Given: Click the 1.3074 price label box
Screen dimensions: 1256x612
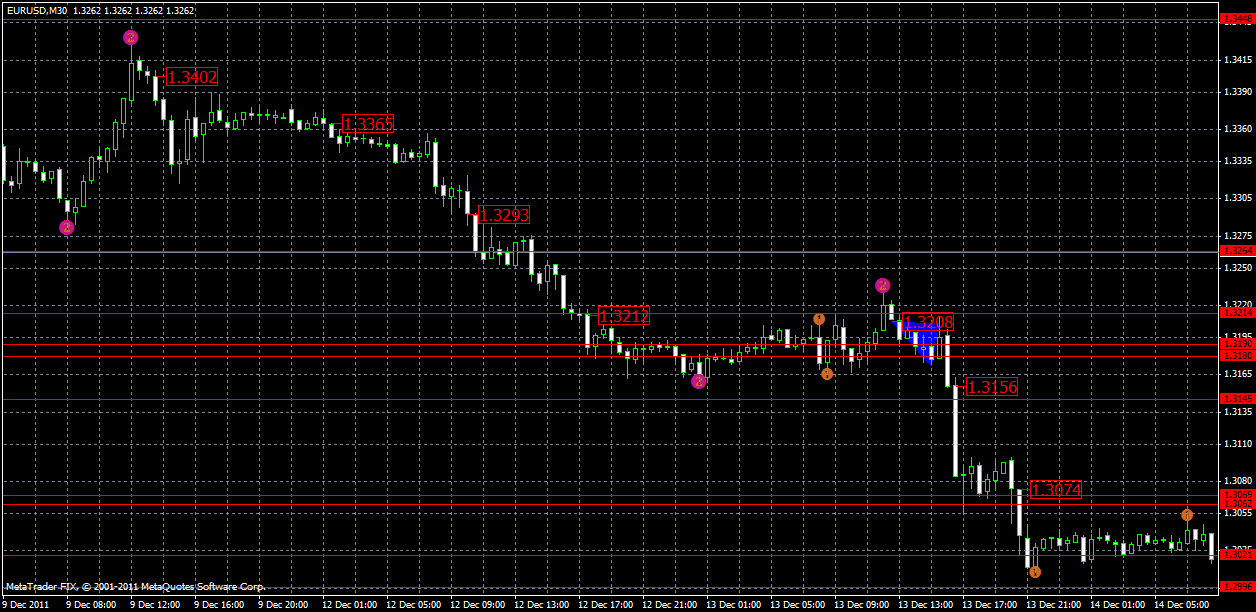Looking at the screenshot, I should pyautogui.click(x=1058, y=490).
